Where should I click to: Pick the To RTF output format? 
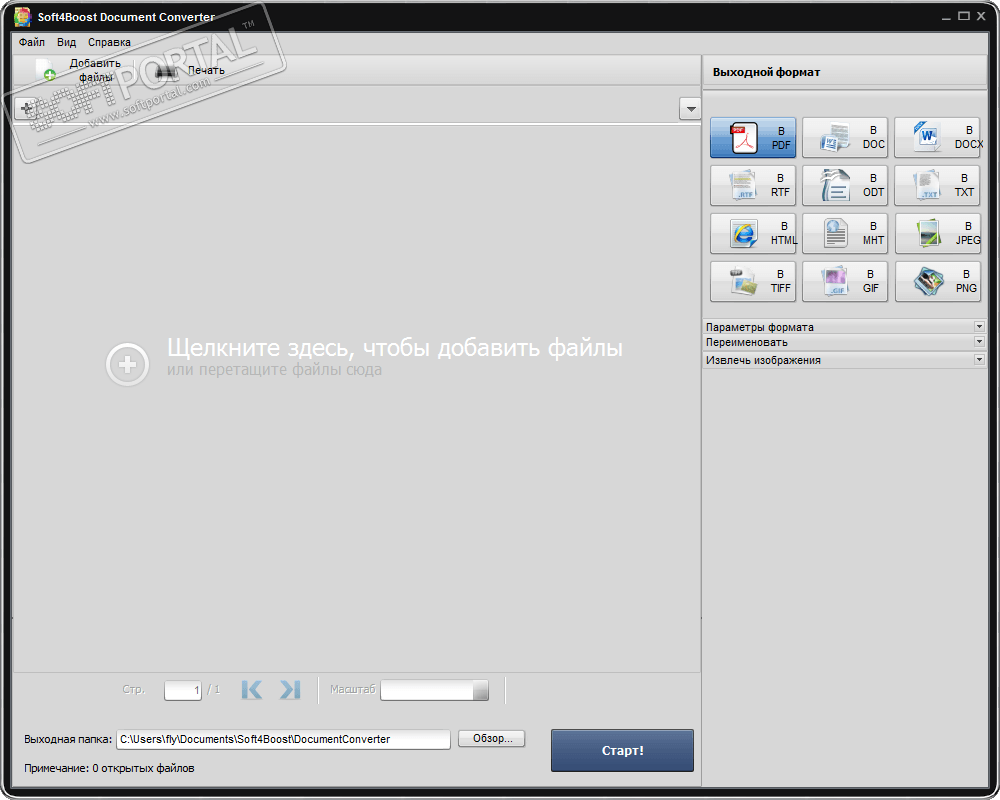point(753,185)
